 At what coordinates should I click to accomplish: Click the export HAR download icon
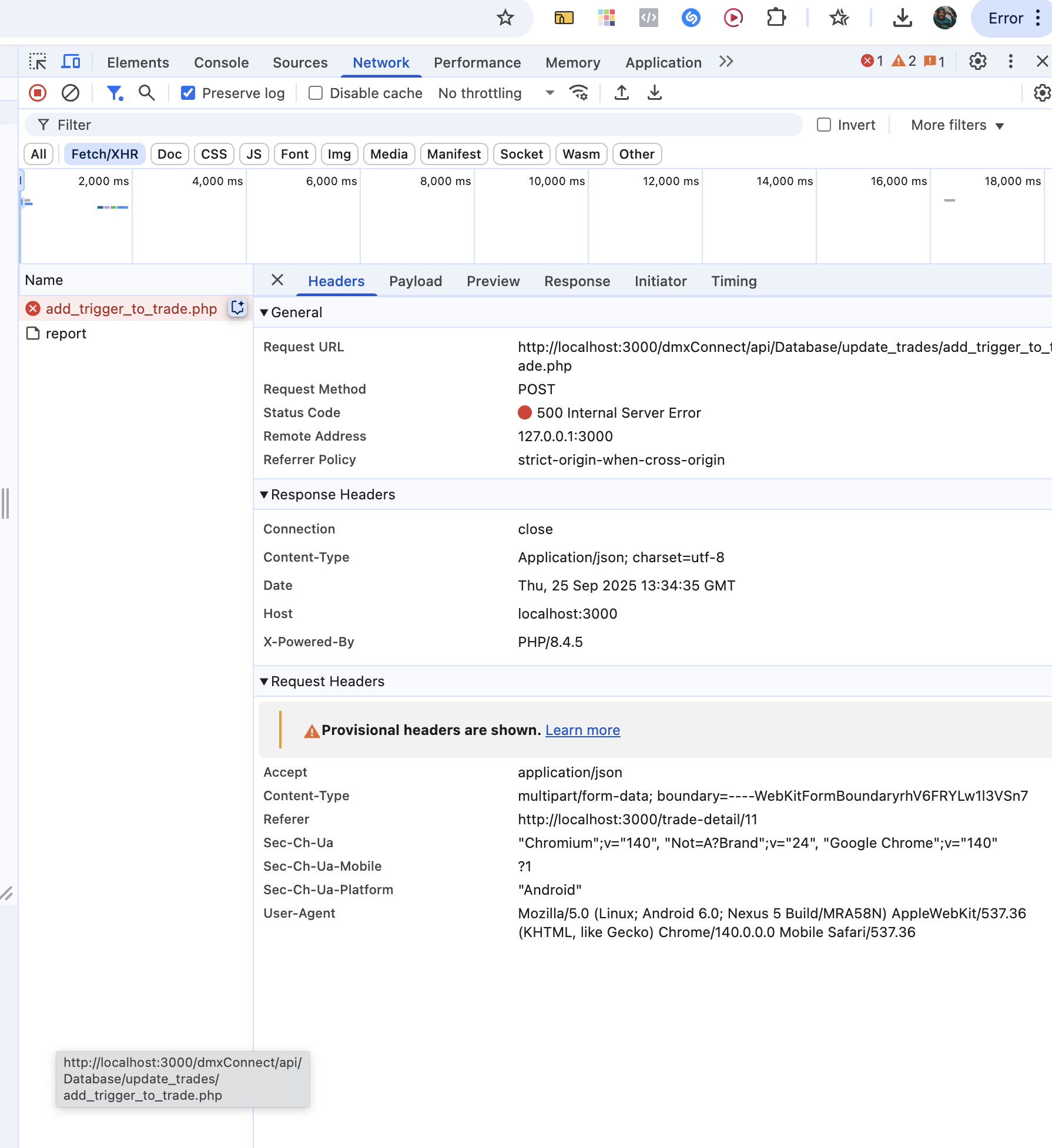tap(655, 93)
